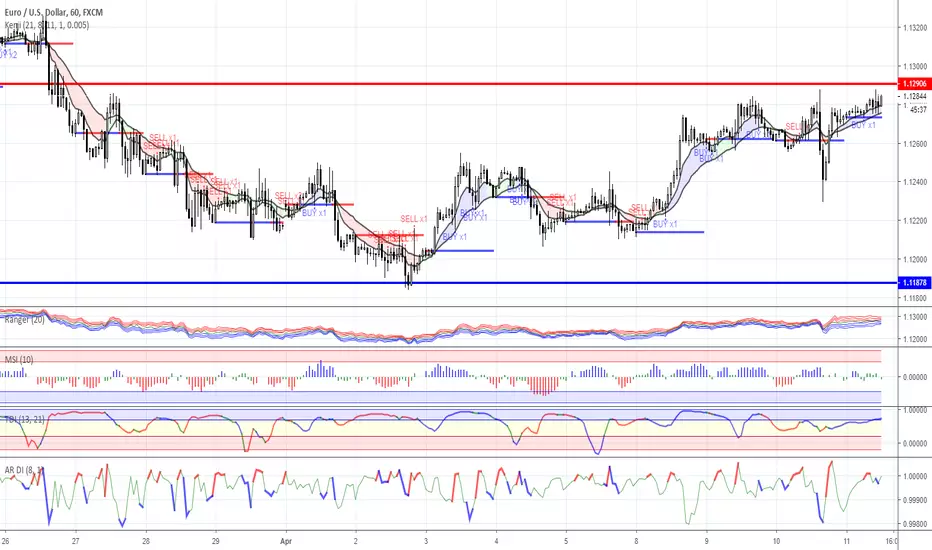Click the SELL x1 signal near date 3
This screenshot has height=550, width=932.
[x=414, y=219]
